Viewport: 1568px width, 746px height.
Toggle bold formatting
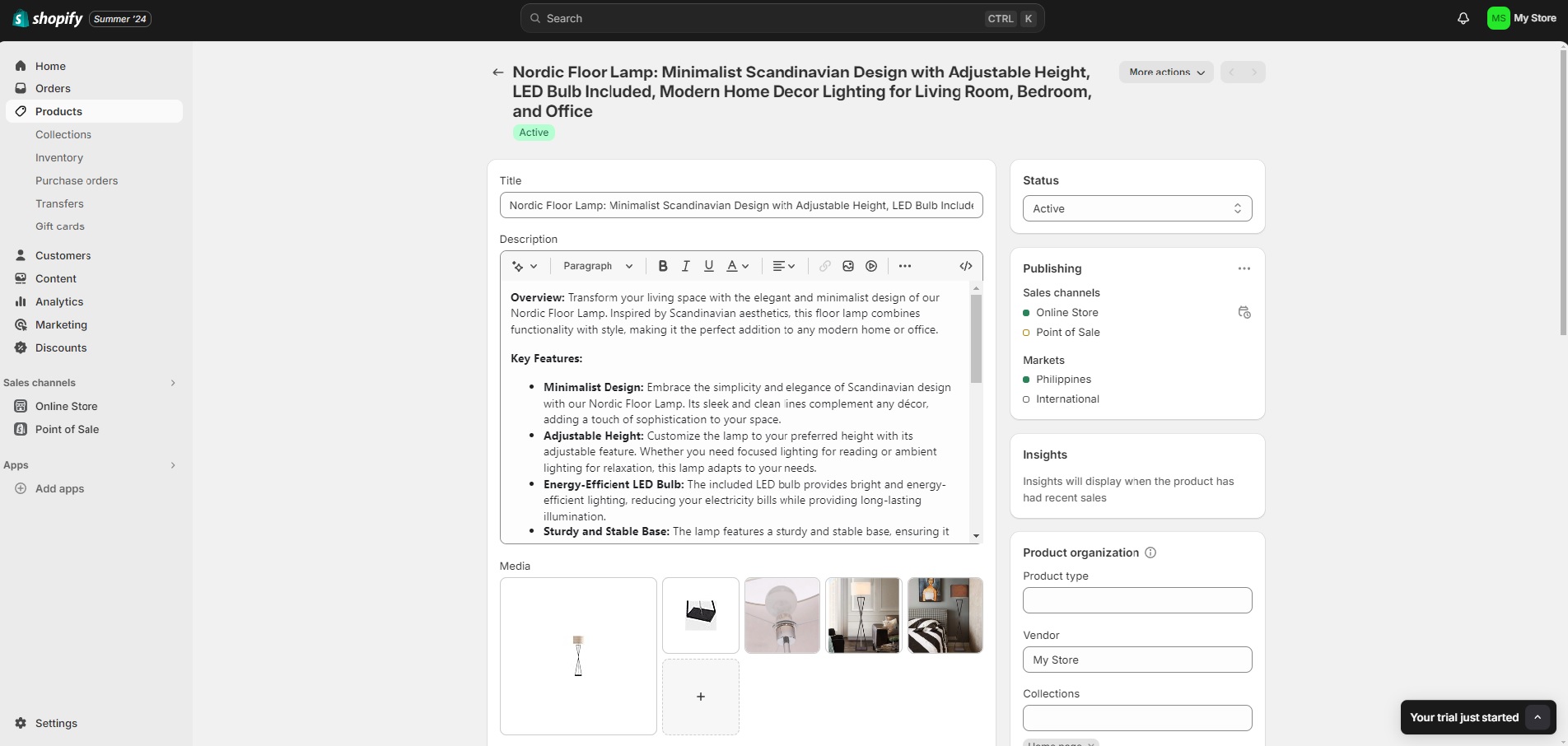[663, 266]
